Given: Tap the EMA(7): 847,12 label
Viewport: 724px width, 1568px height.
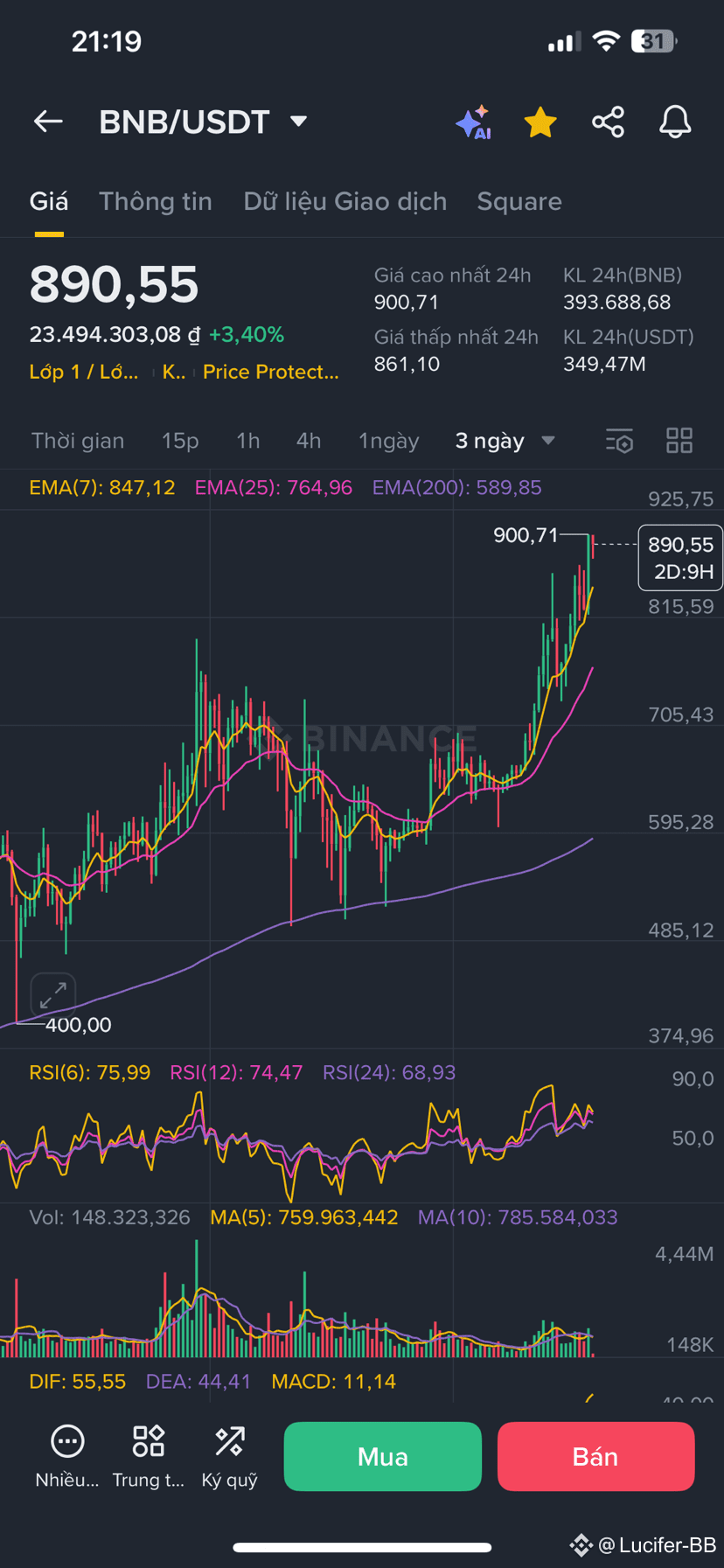Looking at the screenshot, I should point(102,488).
